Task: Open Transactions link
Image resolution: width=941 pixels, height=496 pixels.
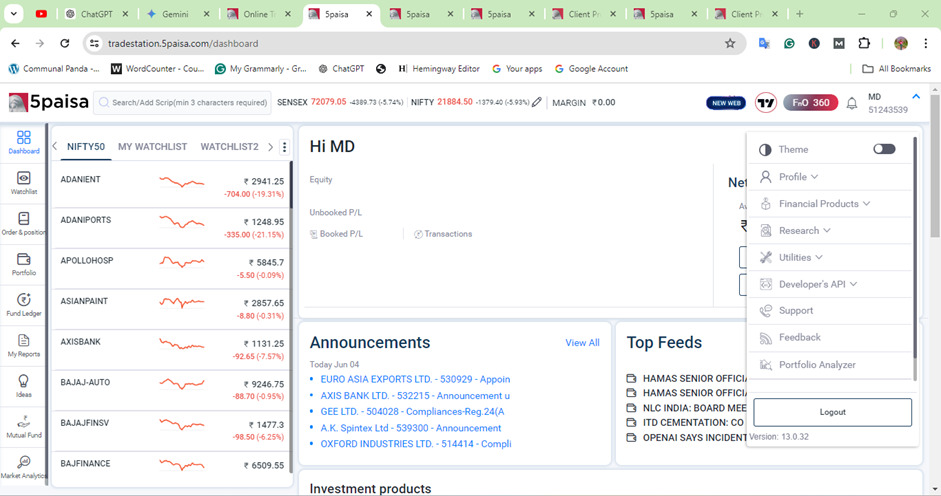Action: [443, 234]
